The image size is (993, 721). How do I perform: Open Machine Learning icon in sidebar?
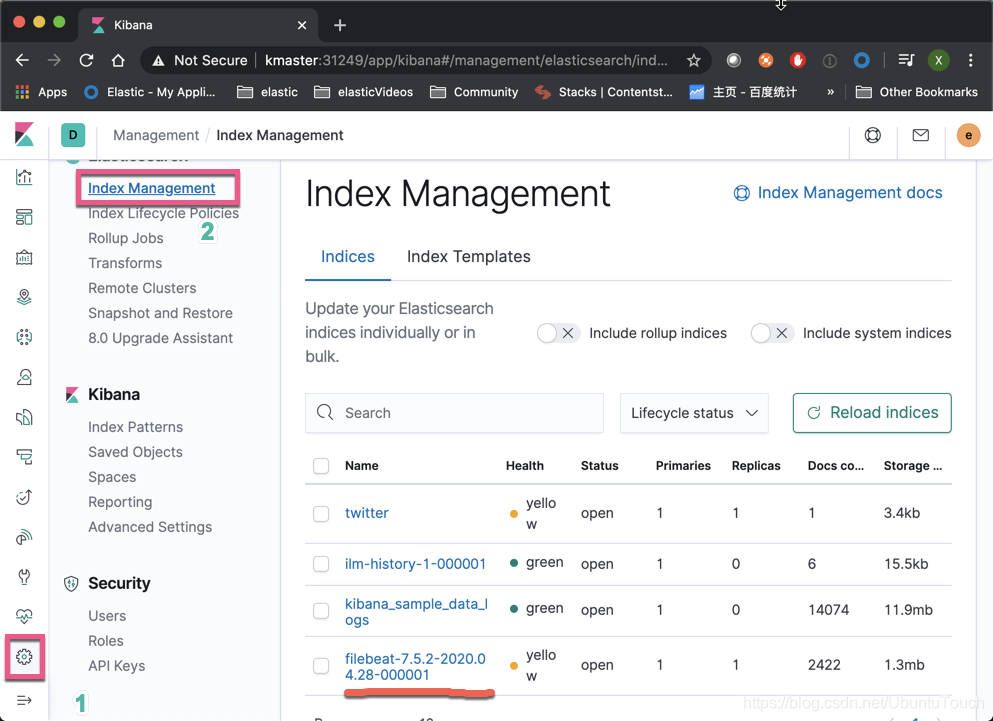[24, 337]
